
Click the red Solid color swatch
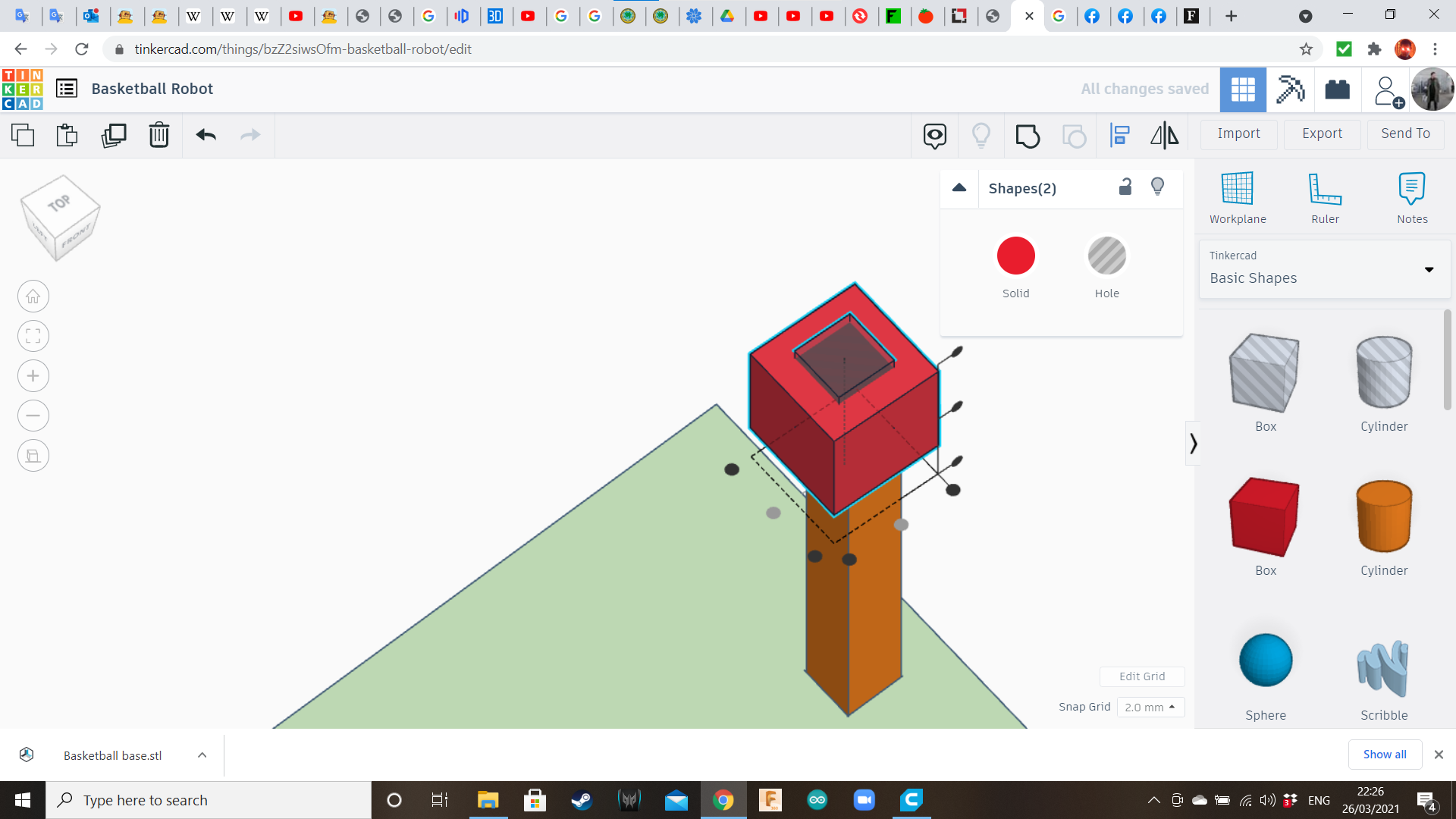coord(1016,256)
